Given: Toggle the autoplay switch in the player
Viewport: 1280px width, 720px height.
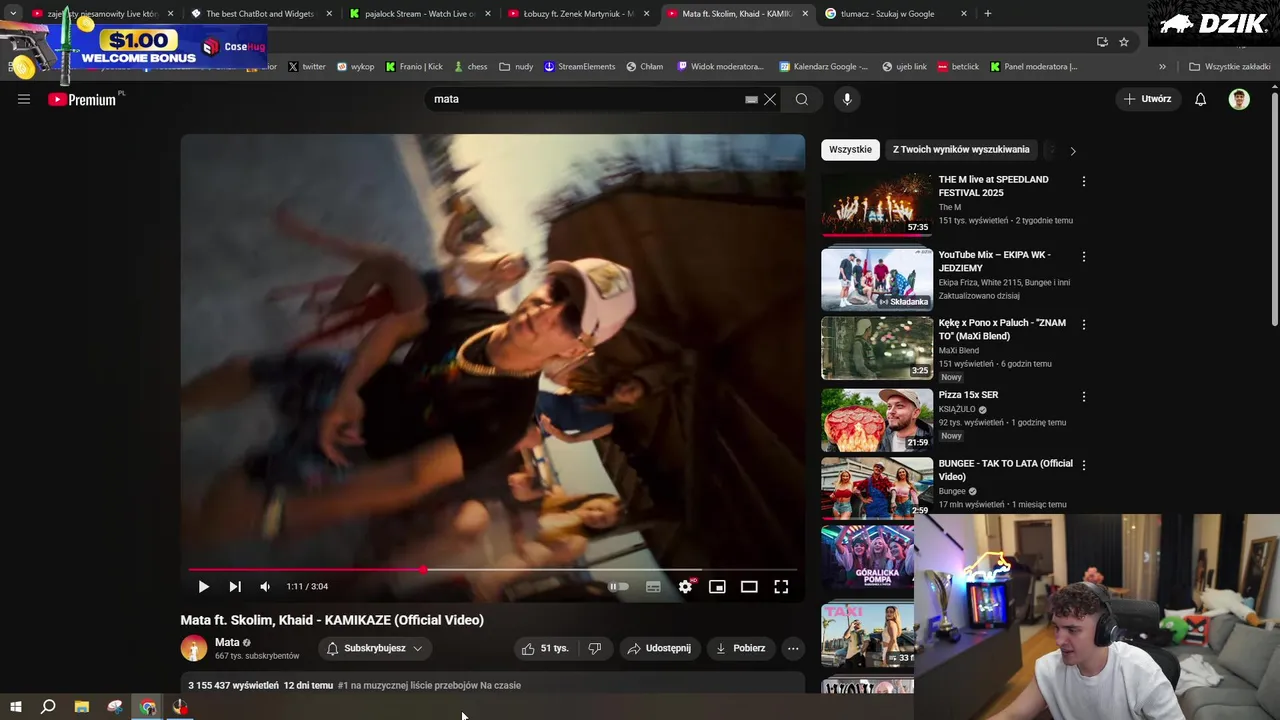Looking at the screenshot, I should click(620, 587).
